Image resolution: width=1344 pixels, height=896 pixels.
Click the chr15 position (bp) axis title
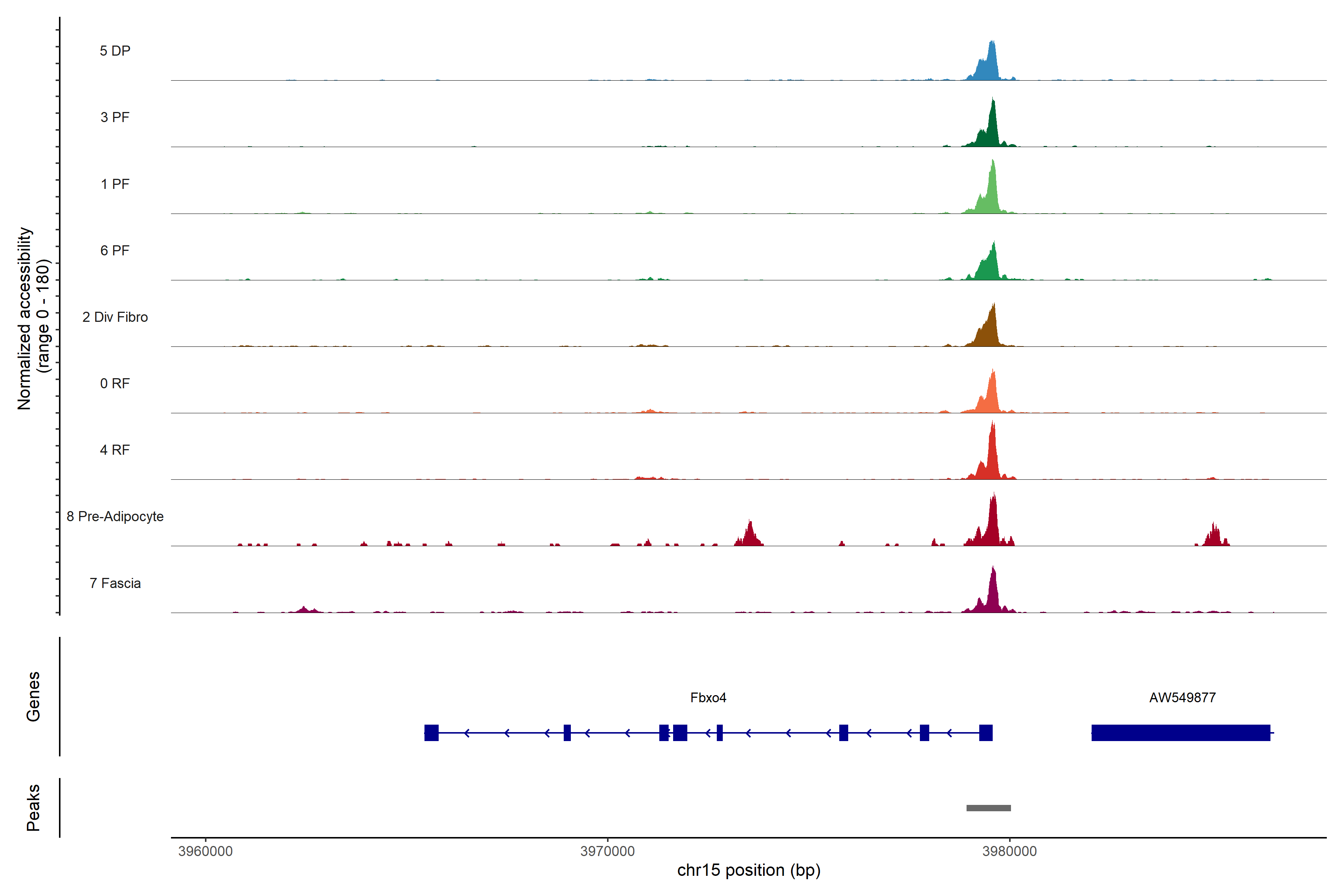[749, 870]
